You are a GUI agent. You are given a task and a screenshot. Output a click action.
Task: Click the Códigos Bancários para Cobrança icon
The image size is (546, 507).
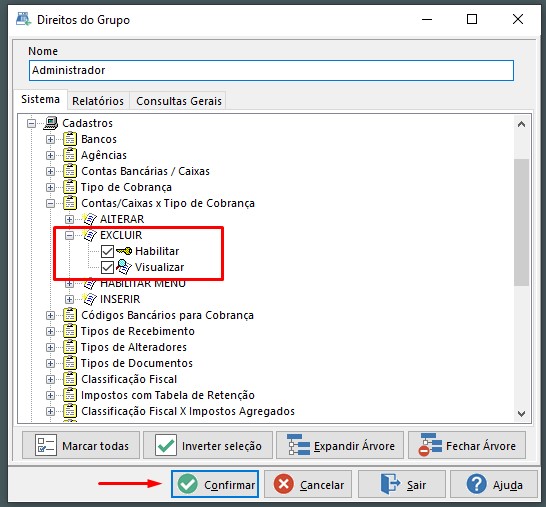tap(70, 315)
